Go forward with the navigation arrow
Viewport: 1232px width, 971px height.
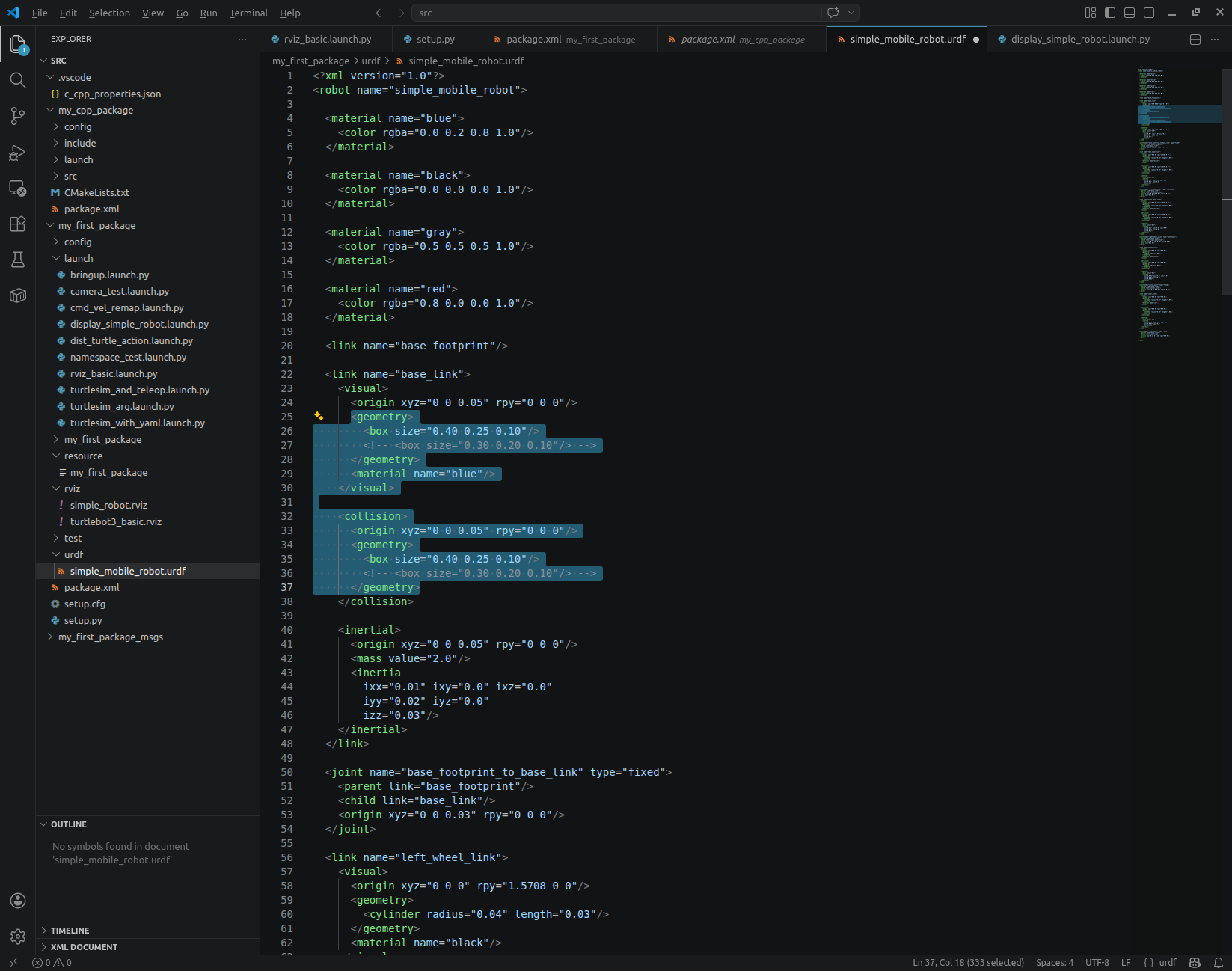click(399, 13)
